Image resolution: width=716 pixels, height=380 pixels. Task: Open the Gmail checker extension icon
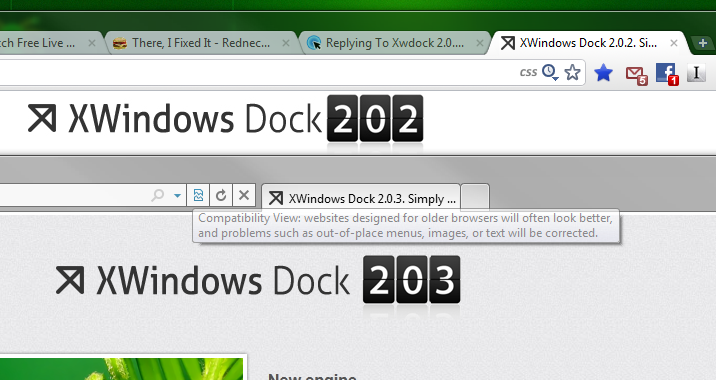637,75
